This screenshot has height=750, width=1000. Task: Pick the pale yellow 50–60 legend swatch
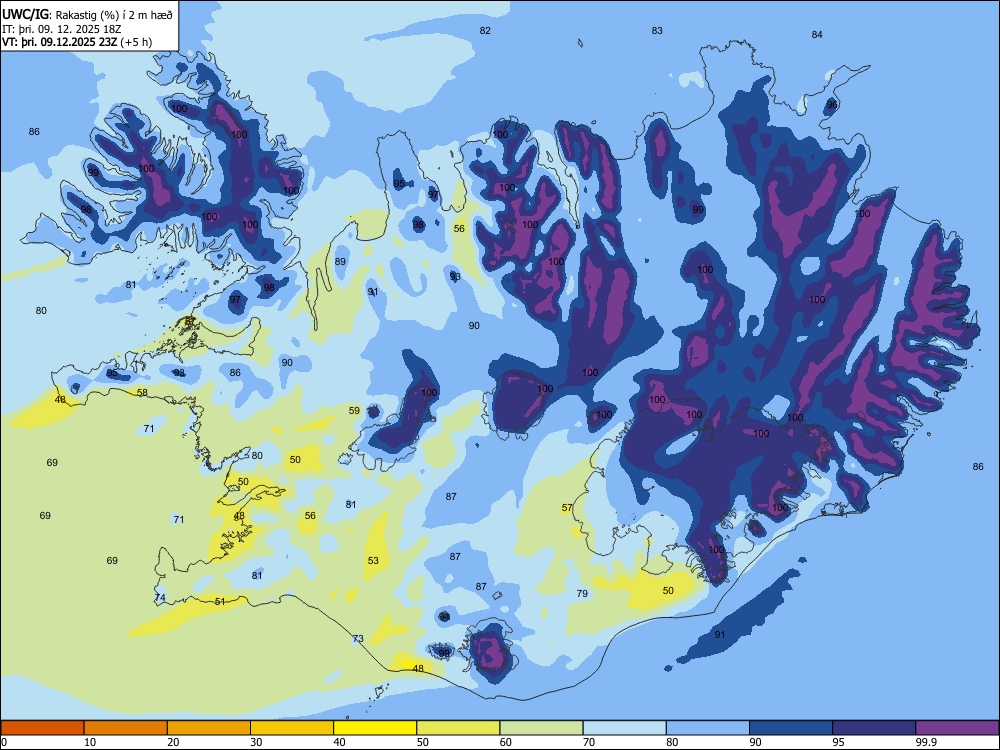point(459,728)
